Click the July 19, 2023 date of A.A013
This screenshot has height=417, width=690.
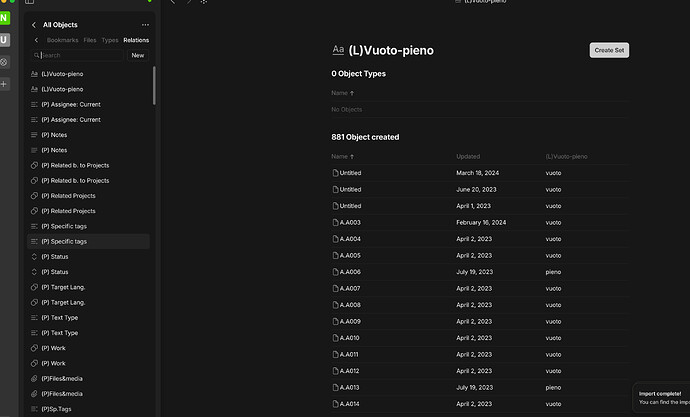[474, 388]
